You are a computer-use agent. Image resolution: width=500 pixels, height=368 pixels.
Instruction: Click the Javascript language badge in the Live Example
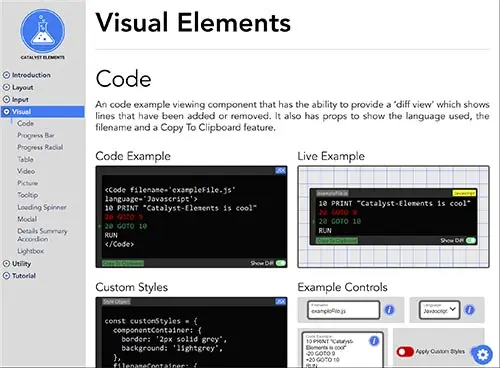464,193
